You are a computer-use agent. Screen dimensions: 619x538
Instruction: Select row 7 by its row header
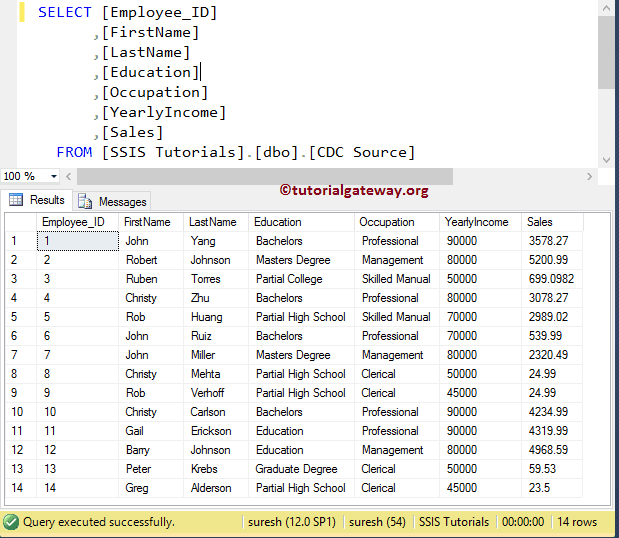click(18, 355)
